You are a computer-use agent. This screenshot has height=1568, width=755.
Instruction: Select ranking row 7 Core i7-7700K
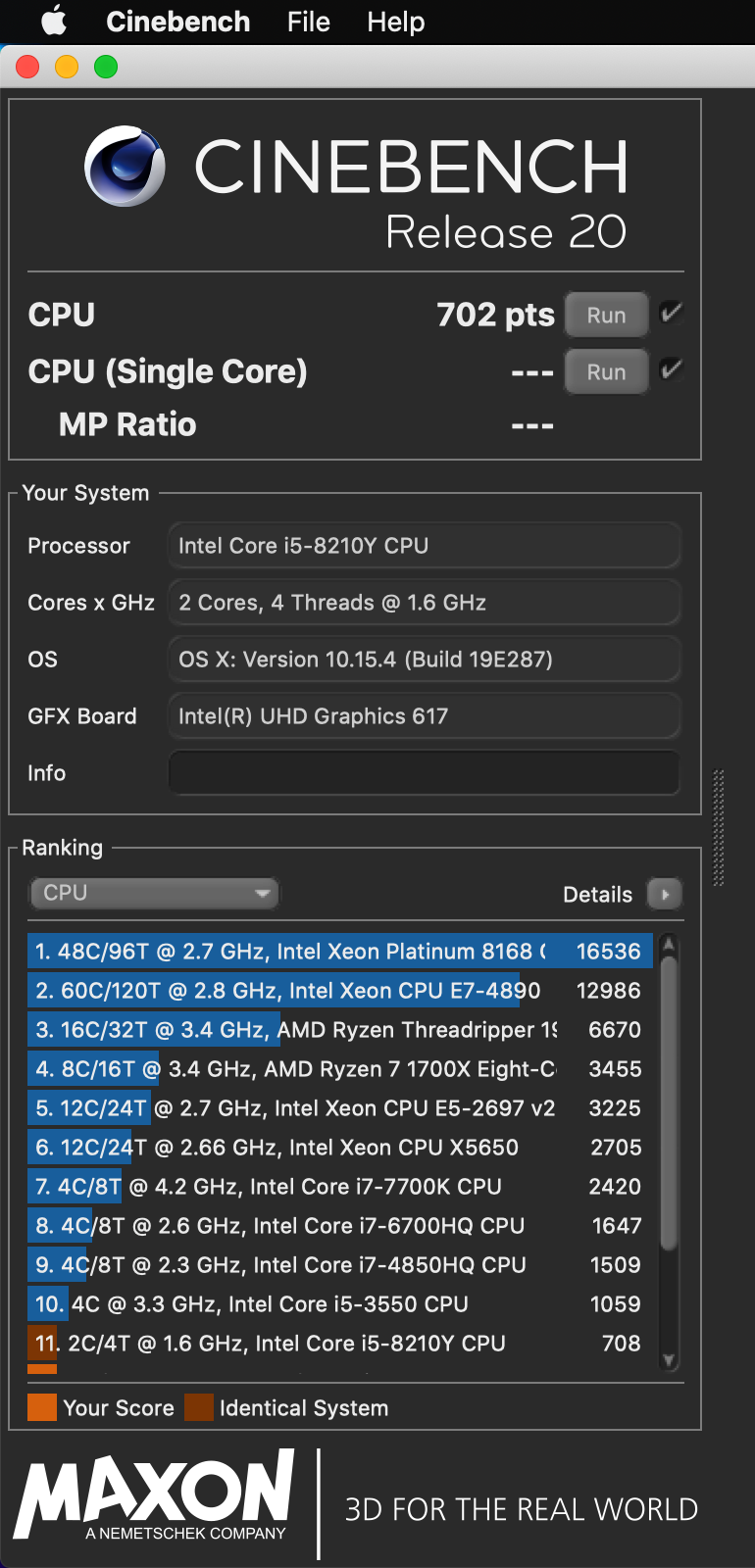[x=339, y=1187]
